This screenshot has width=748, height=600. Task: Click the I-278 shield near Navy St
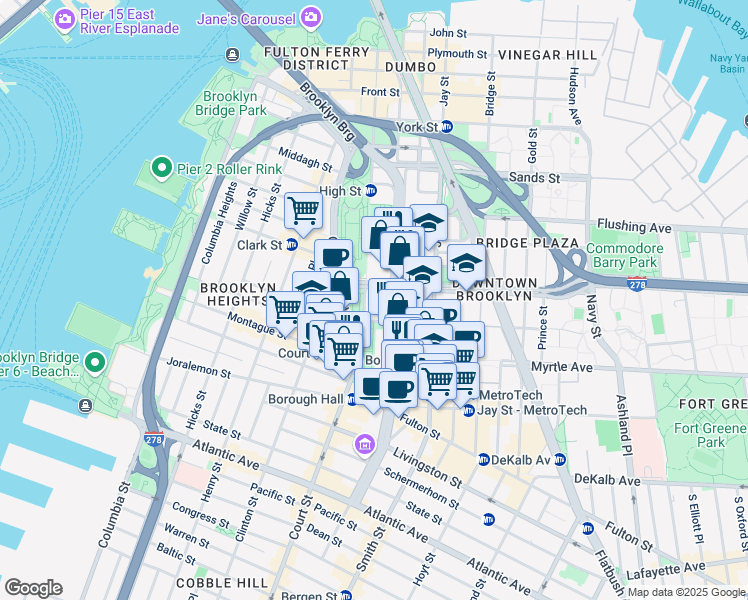pyautogui.click(x=637, y=283)
